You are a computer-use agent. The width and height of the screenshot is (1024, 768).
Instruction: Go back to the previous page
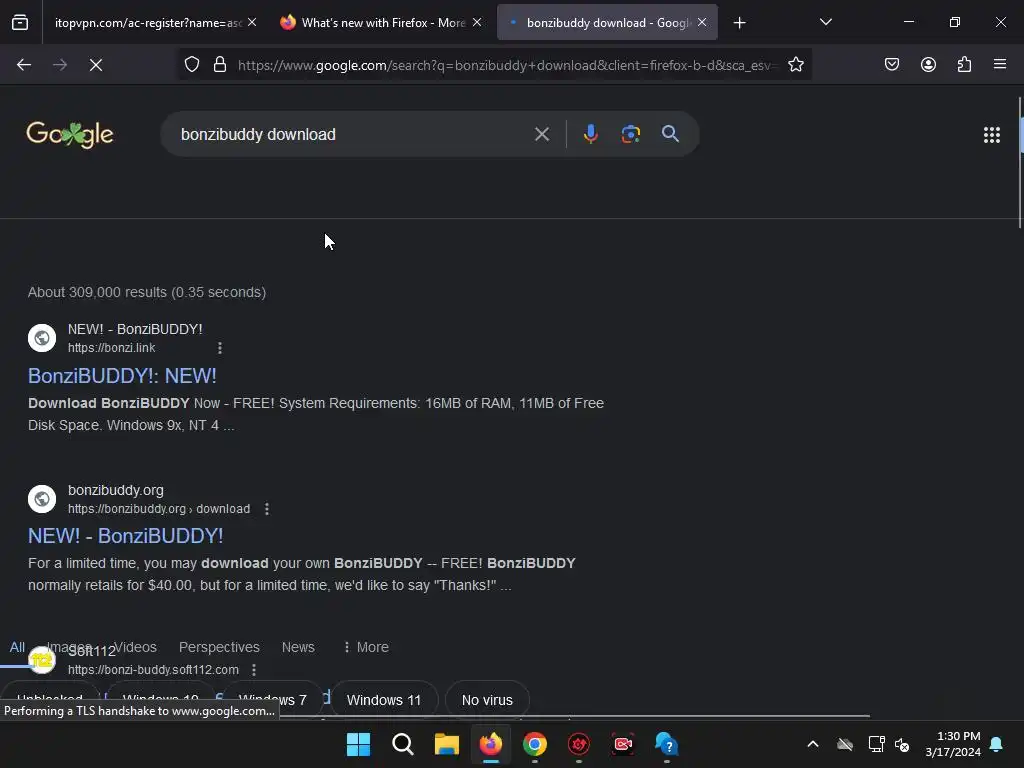24,65
